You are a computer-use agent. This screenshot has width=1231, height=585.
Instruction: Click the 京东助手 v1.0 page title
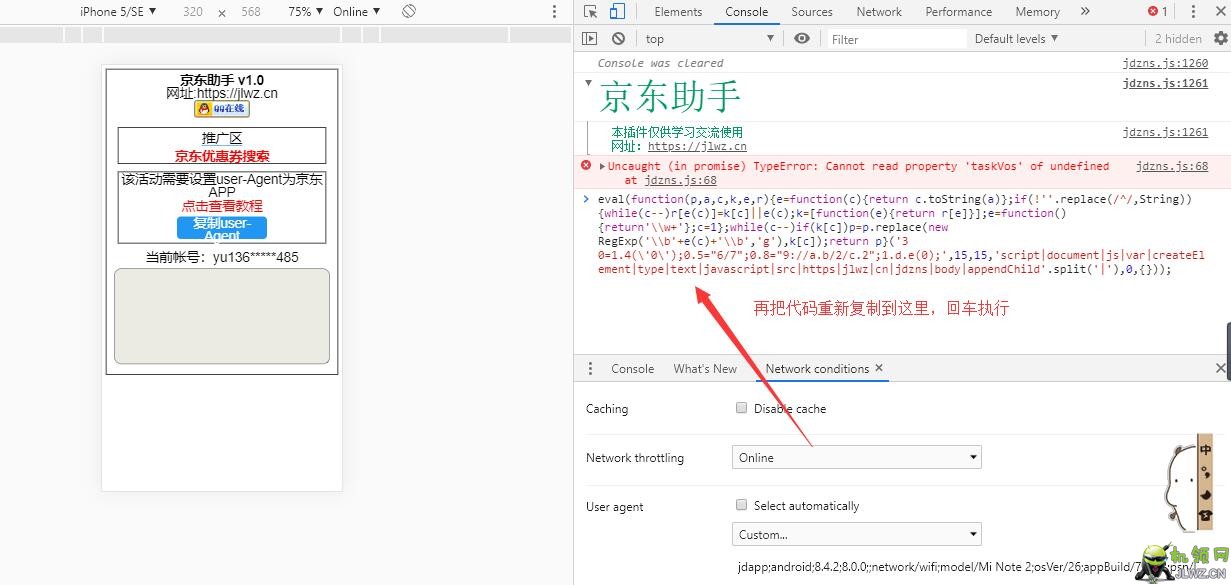pyautogui.click(x=222, y=80)
